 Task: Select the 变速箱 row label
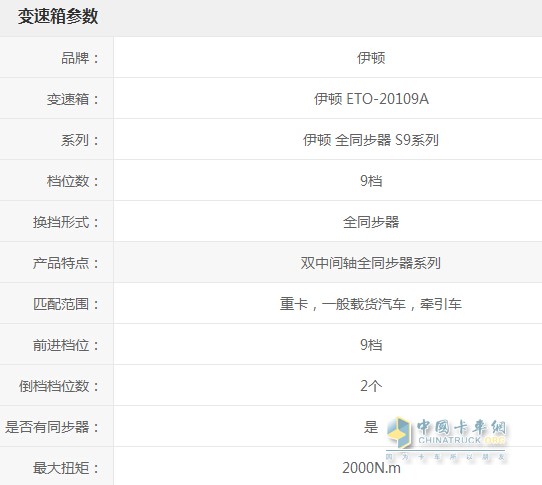click(73, 99)
